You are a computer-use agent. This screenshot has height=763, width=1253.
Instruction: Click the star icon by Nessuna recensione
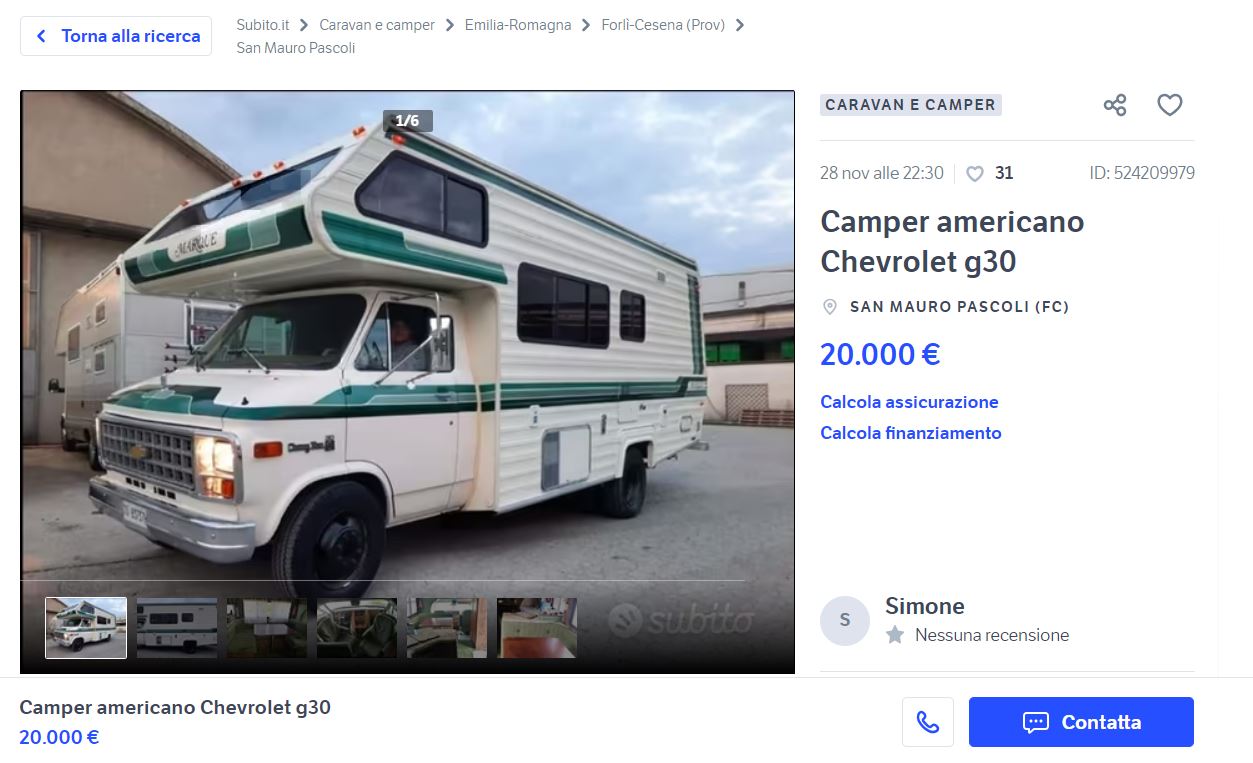coord(895,635)
